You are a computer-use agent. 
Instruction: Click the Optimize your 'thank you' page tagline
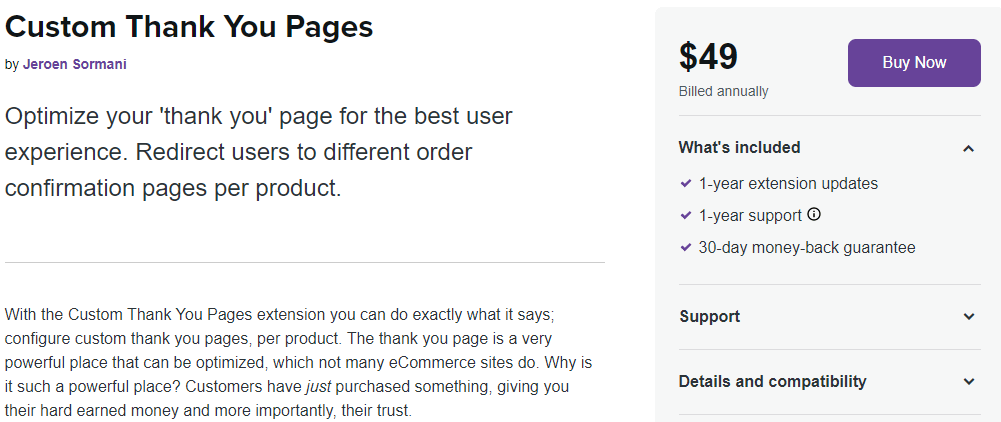pyautogui.click(x=259, y=153)
